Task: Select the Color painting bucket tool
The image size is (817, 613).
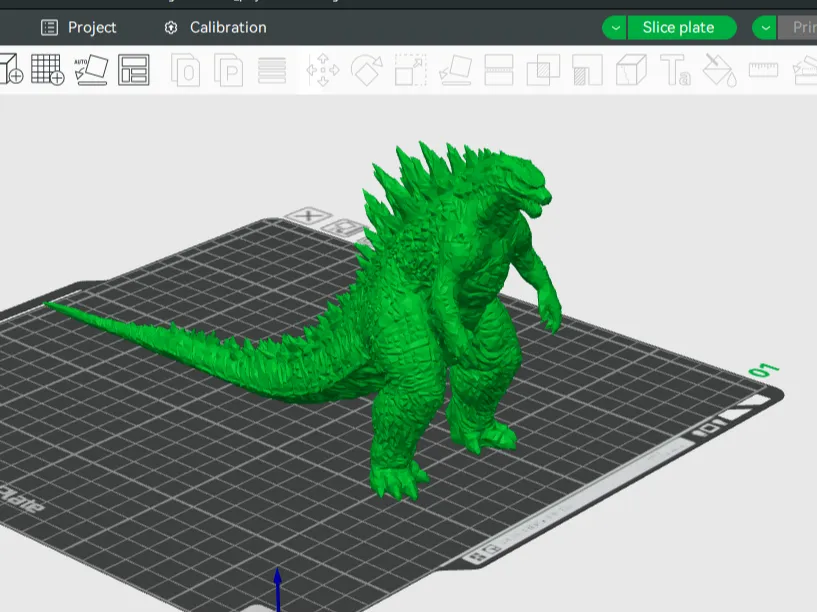Action: point(719,71)
